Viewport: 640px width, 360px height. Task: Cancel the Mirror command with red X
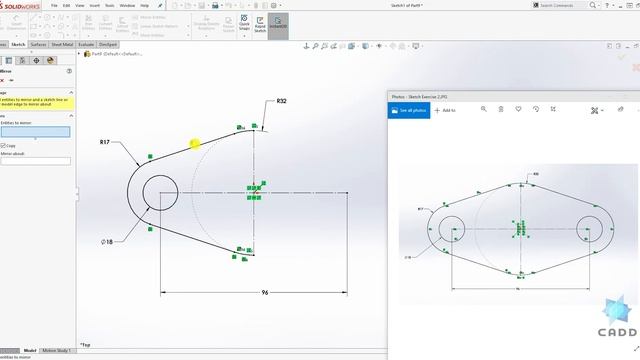(x=2, y=80)
